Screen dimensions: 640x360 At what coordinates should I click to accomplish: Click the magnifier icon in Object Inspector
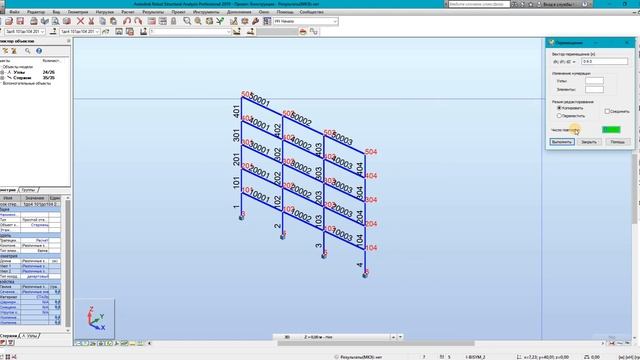click(27, 51)
